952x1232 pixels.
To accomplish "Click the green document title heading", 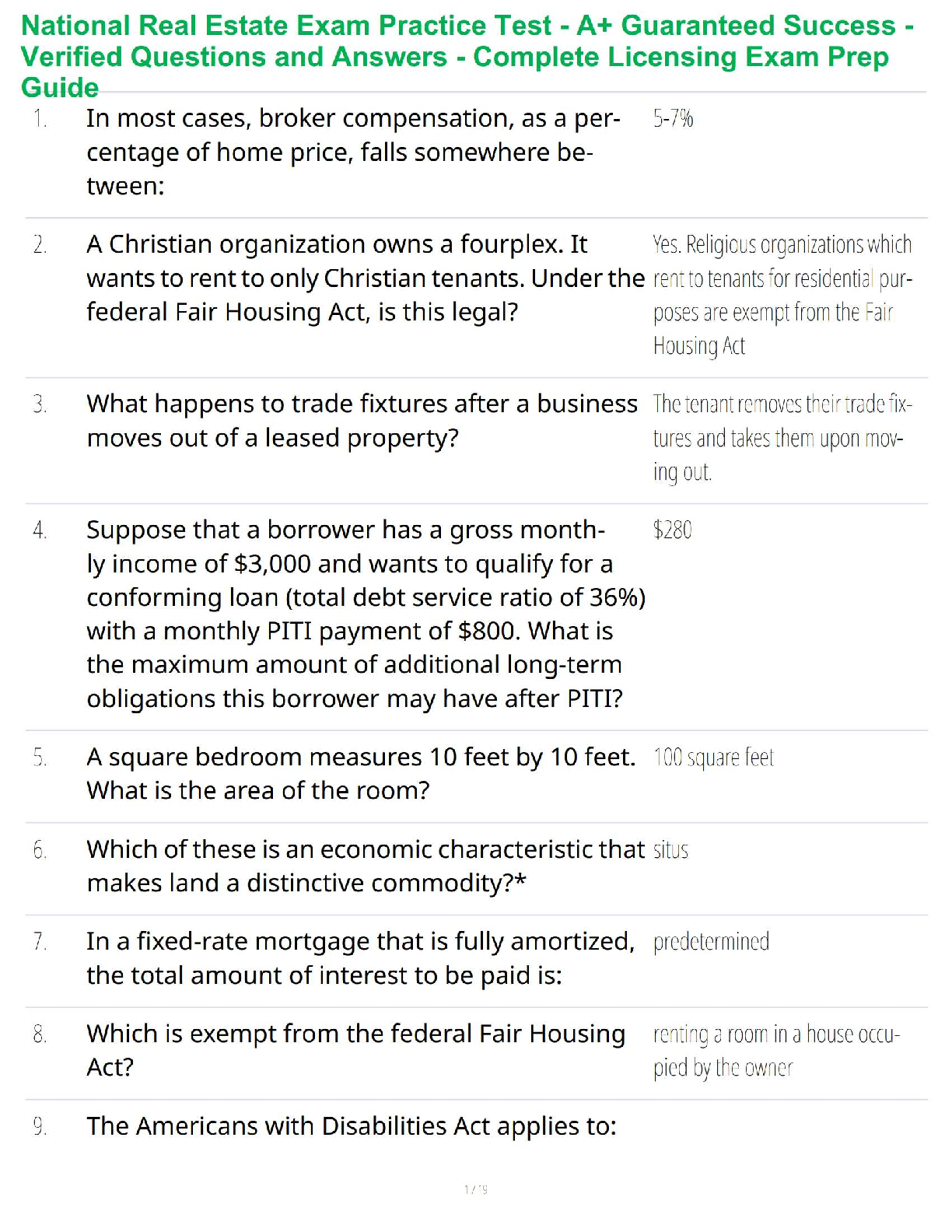I will pyautogui.click(x=467, y=56).
